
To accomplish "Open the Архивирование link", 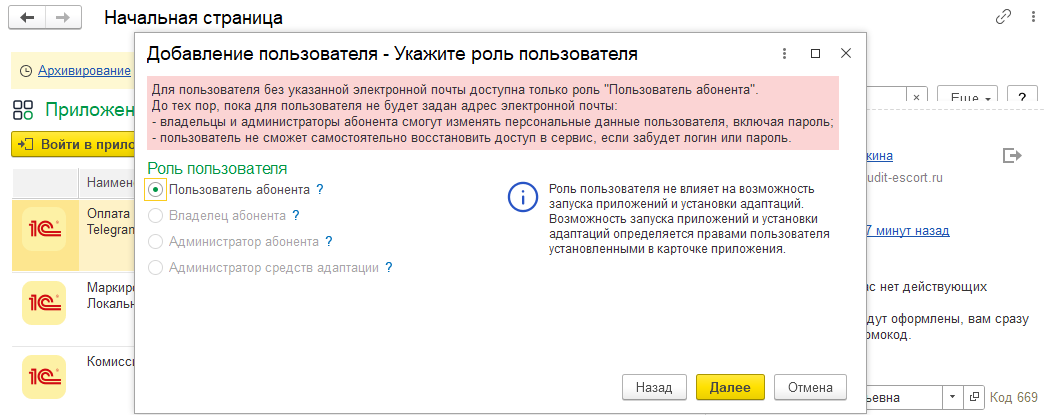I will pyautogui.click(x=84, y=71).
